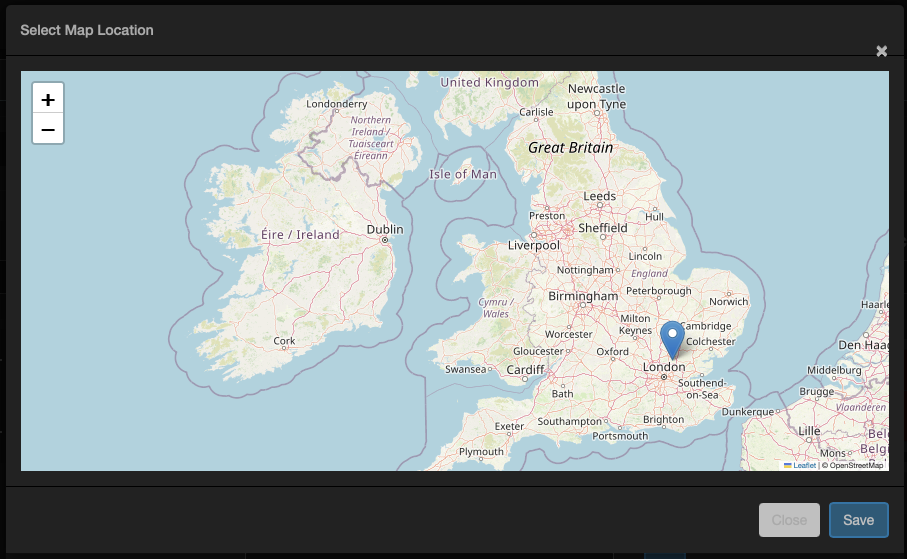Open the OpenStreetMap copyright link
This screenshot has width=907, height=559.
[856, 465]
